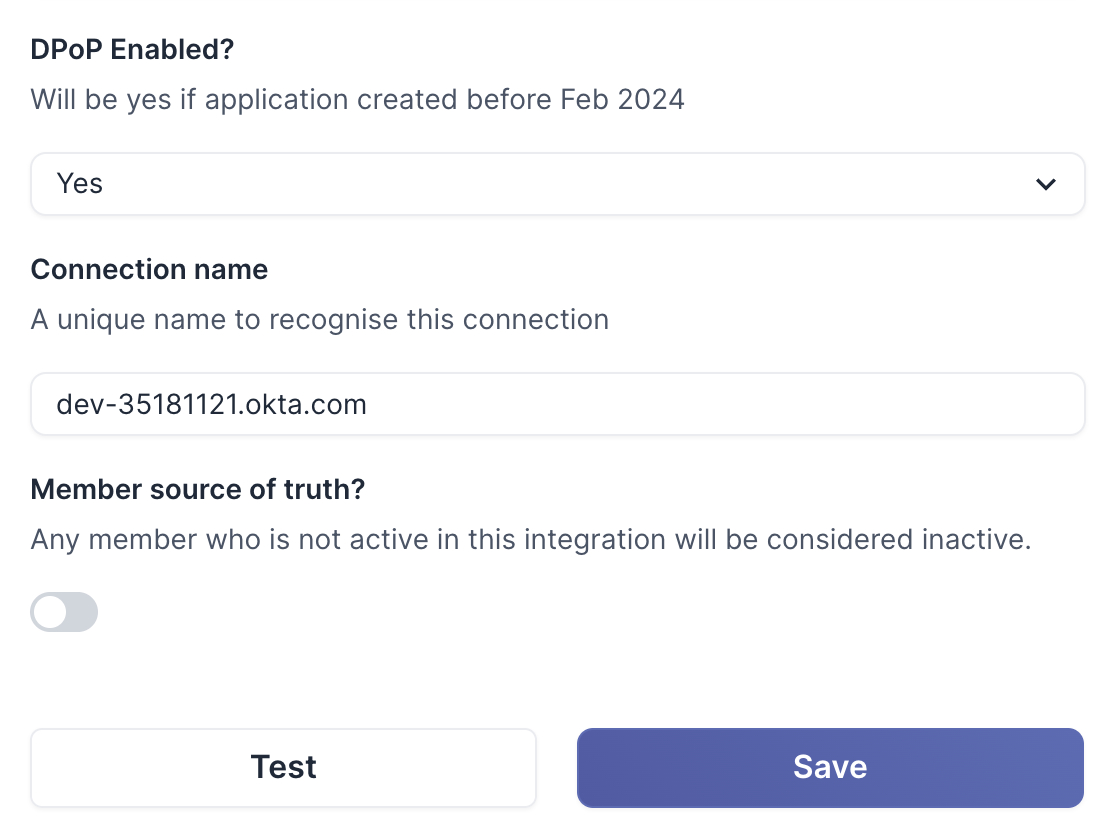Click the chevron arrow in DPoP dropdown
The image size is (1114, 828).
click(1046, 184)
